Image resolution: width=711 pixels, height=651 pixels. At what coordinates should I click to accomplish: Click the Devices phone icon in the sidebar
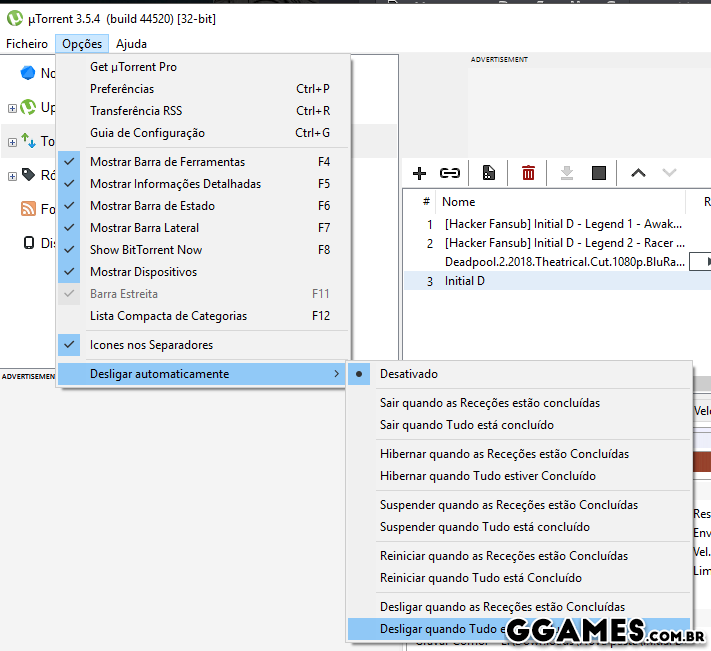[x=28, y=242]
